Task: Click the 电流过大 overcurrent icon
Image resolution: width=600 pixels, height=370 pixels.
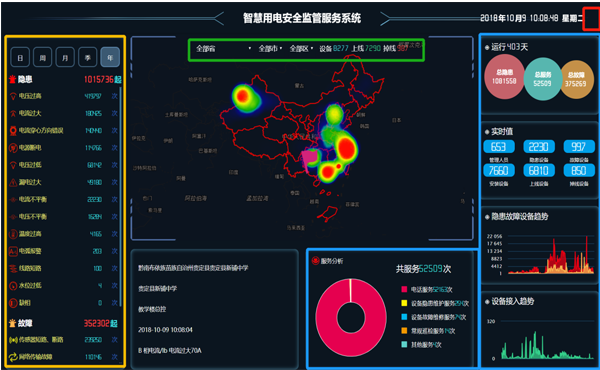Action: coord(13,113)
